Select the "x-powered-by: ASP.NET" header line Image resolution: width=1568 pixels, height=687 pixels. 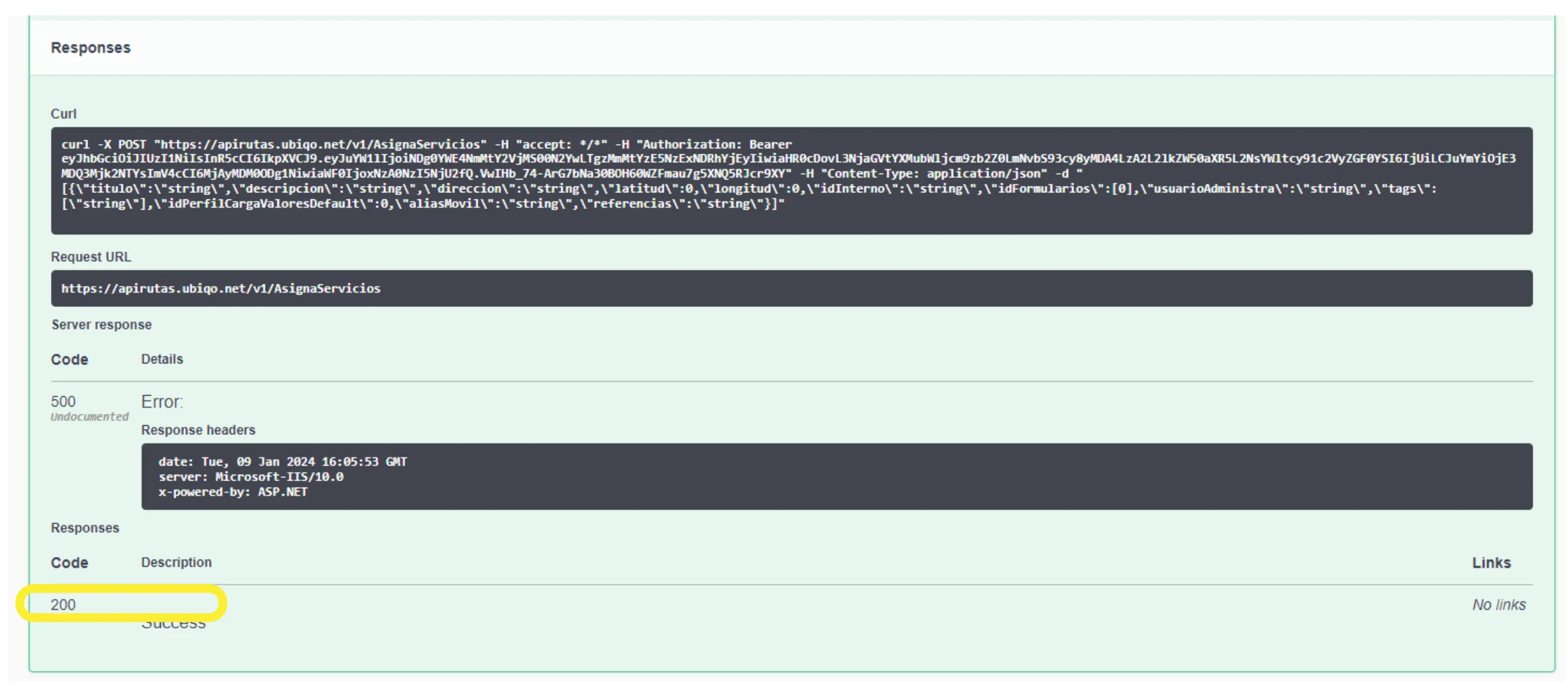tap(233, 492)
